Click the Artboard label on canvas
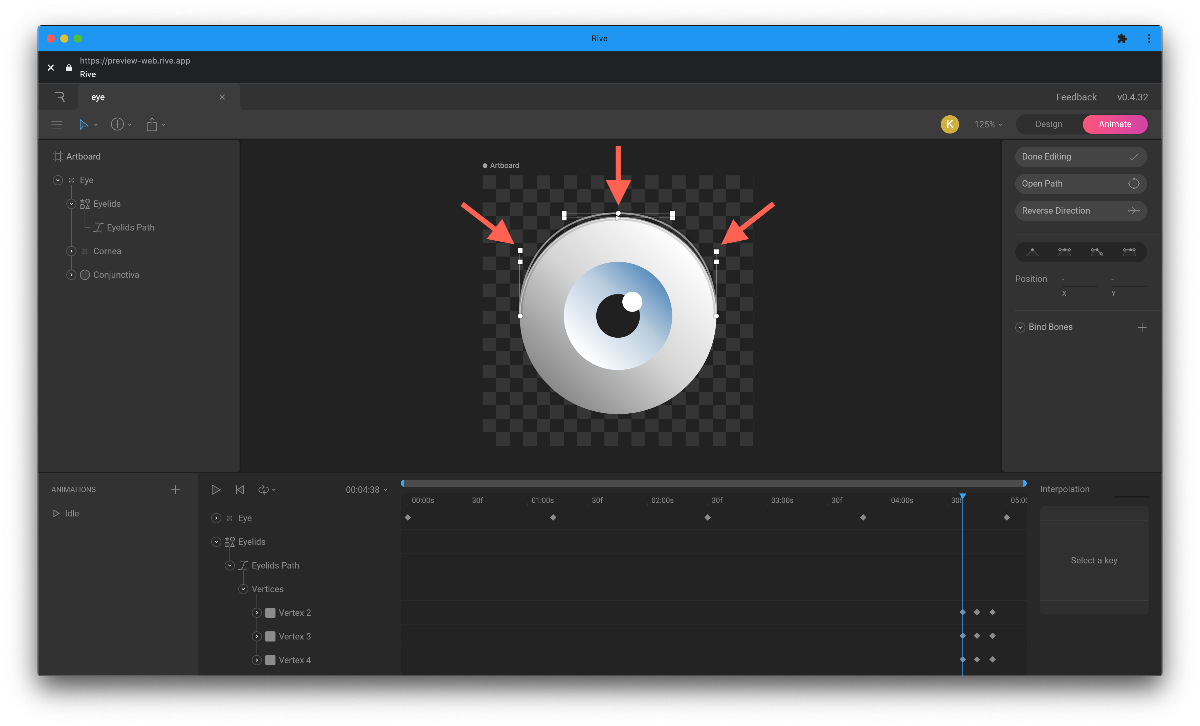The height and width of the screenshot is (726, 1200). pyautogui.click(x=504, y=165)
